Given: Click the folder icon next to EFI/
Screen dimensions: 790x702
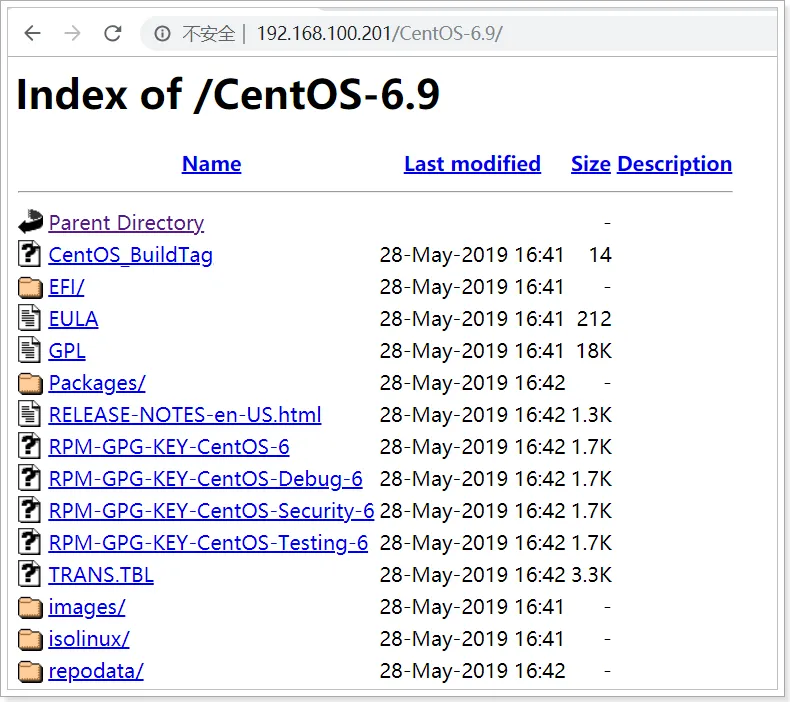Looking at the screenshot, I should 31,287.
